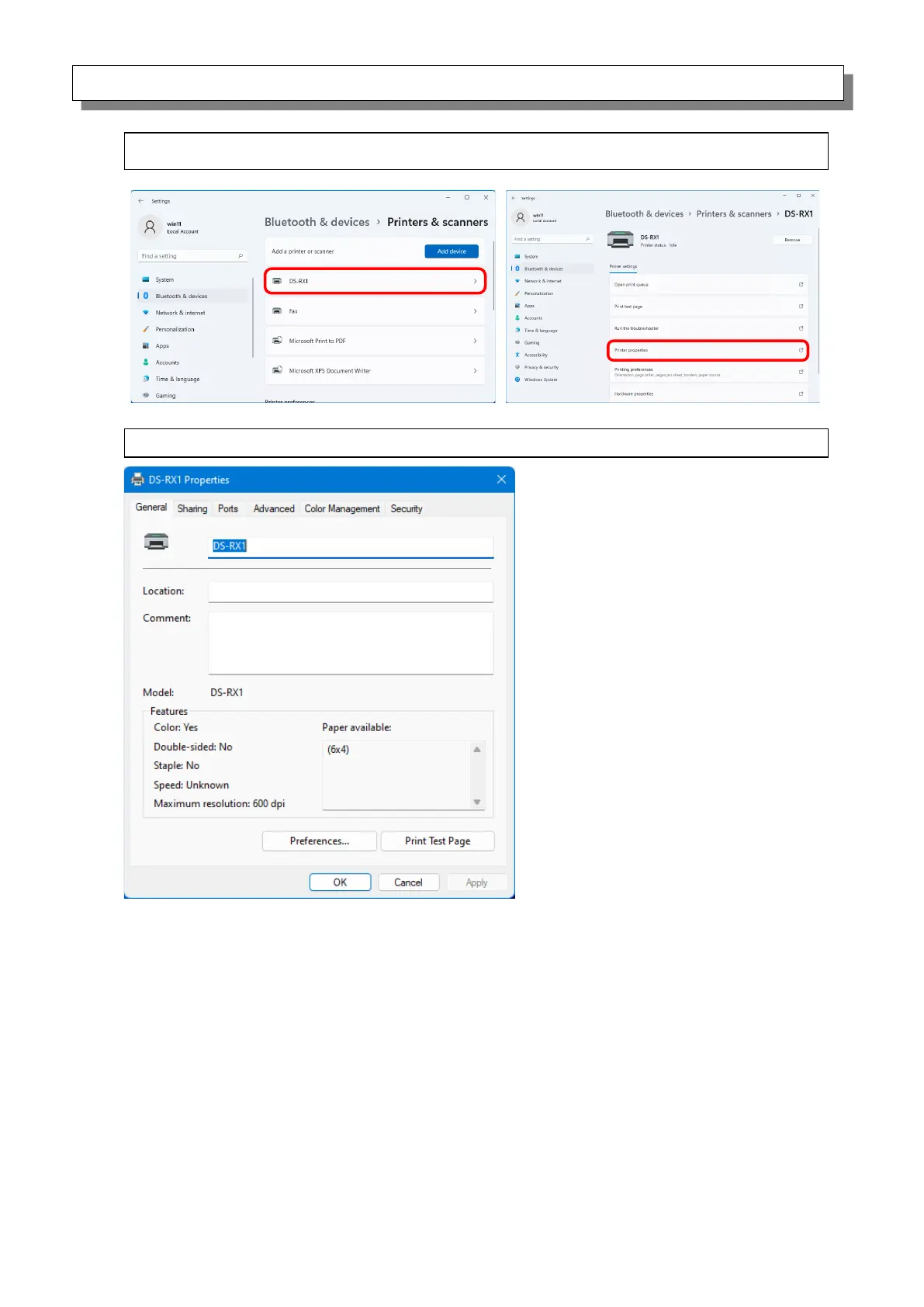Click Cancel in DS-RX1 Properties dialog
924x1307 pixels.
click(408, 882)
